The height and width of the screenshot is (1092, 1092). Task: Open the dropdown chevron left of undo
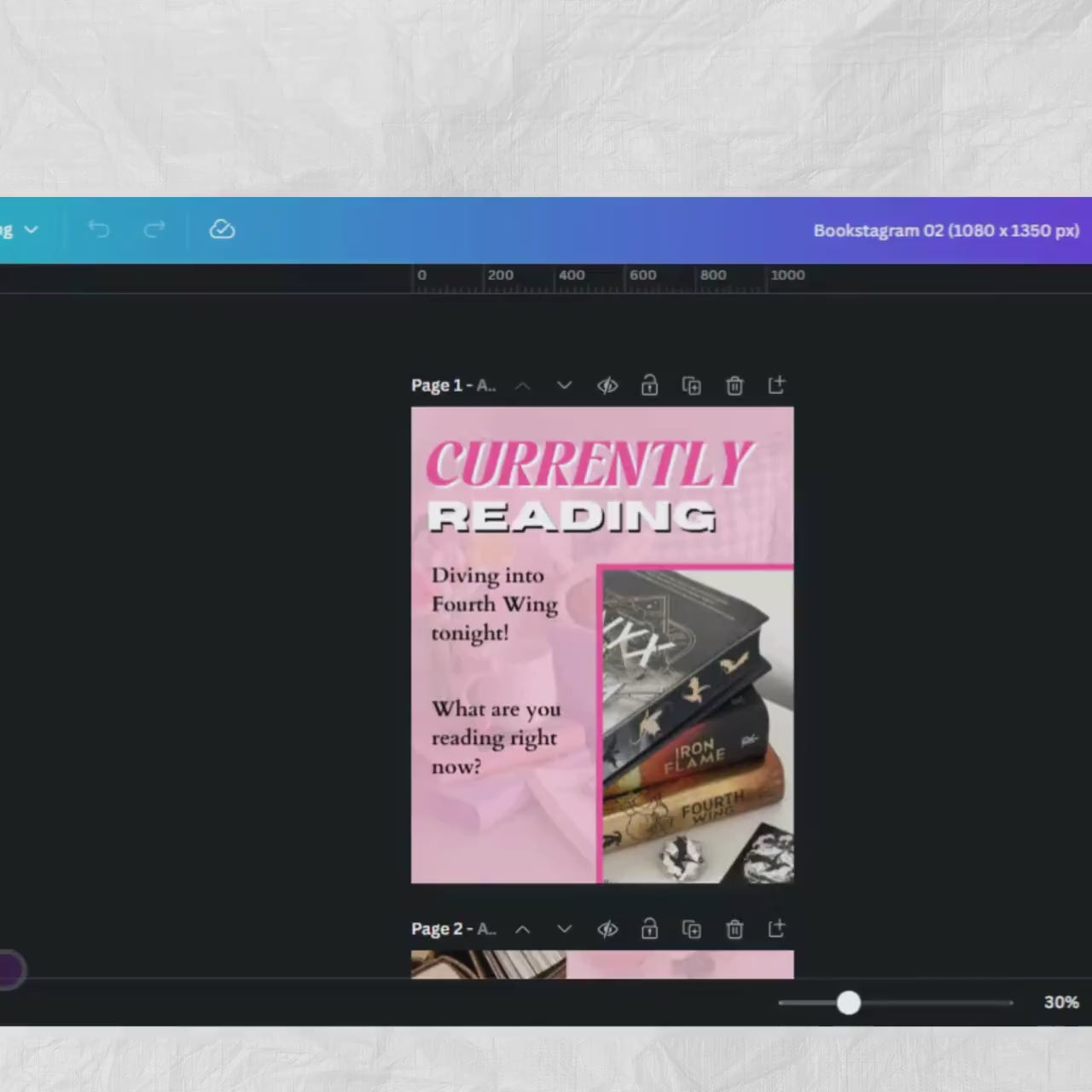[32, 229]
